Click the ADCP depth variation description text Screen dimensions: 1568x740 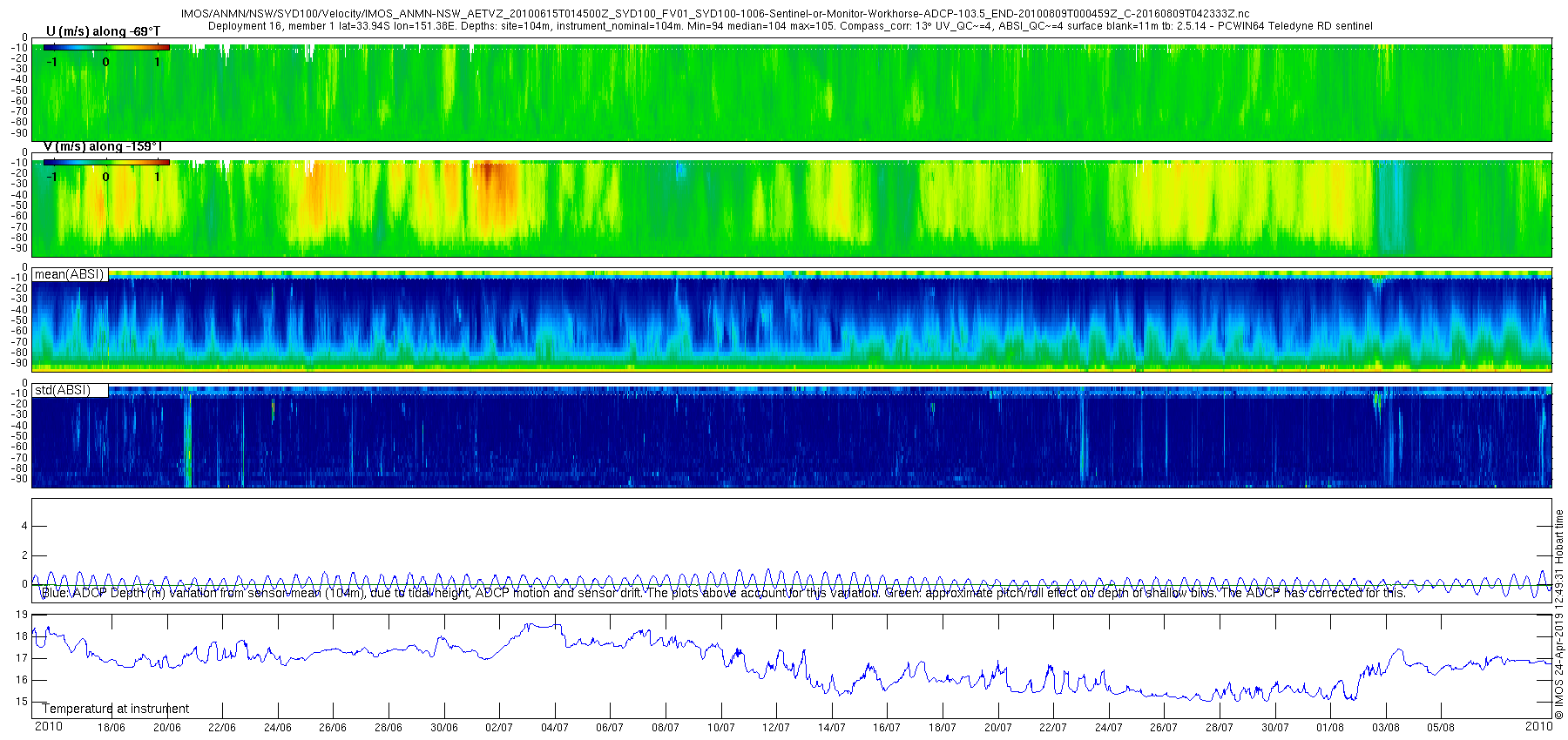723,593
